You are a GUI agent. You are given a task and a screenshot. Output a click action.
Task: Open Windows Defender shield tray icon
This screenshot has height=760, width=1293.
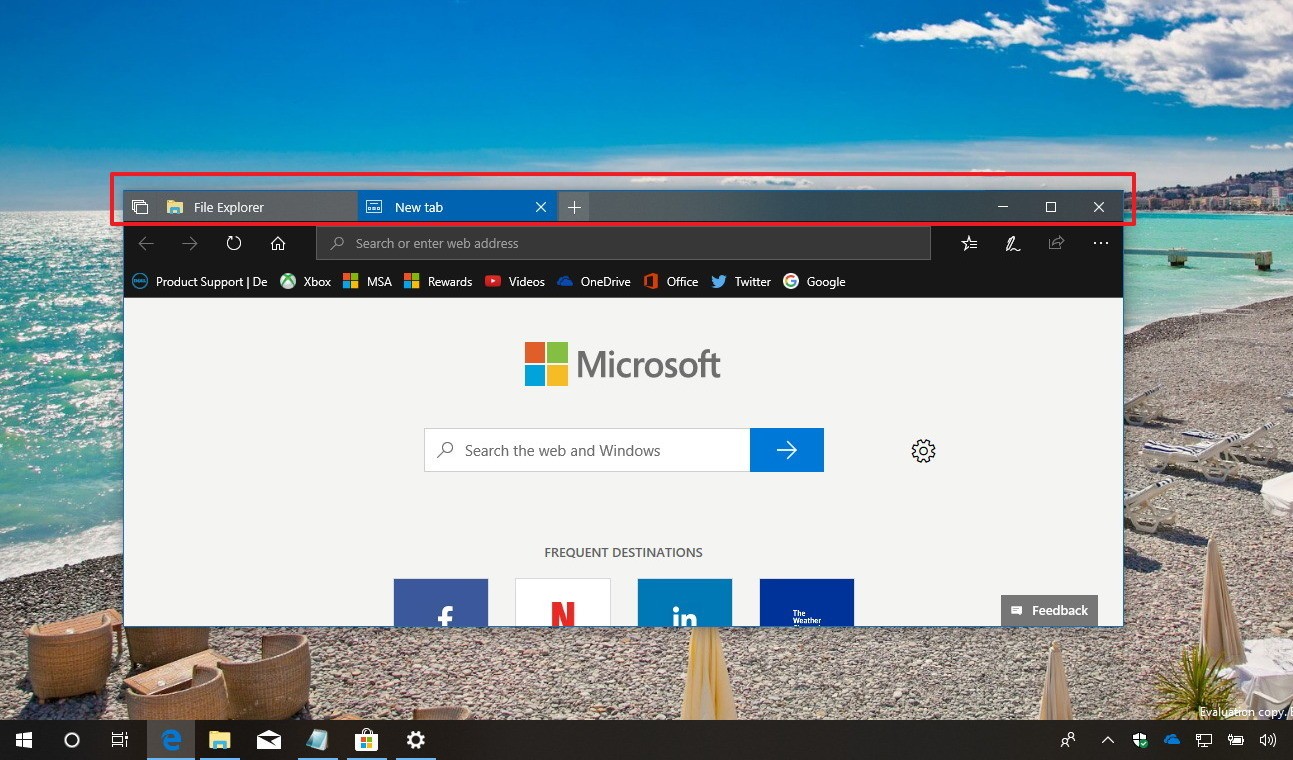point(1139,740)
